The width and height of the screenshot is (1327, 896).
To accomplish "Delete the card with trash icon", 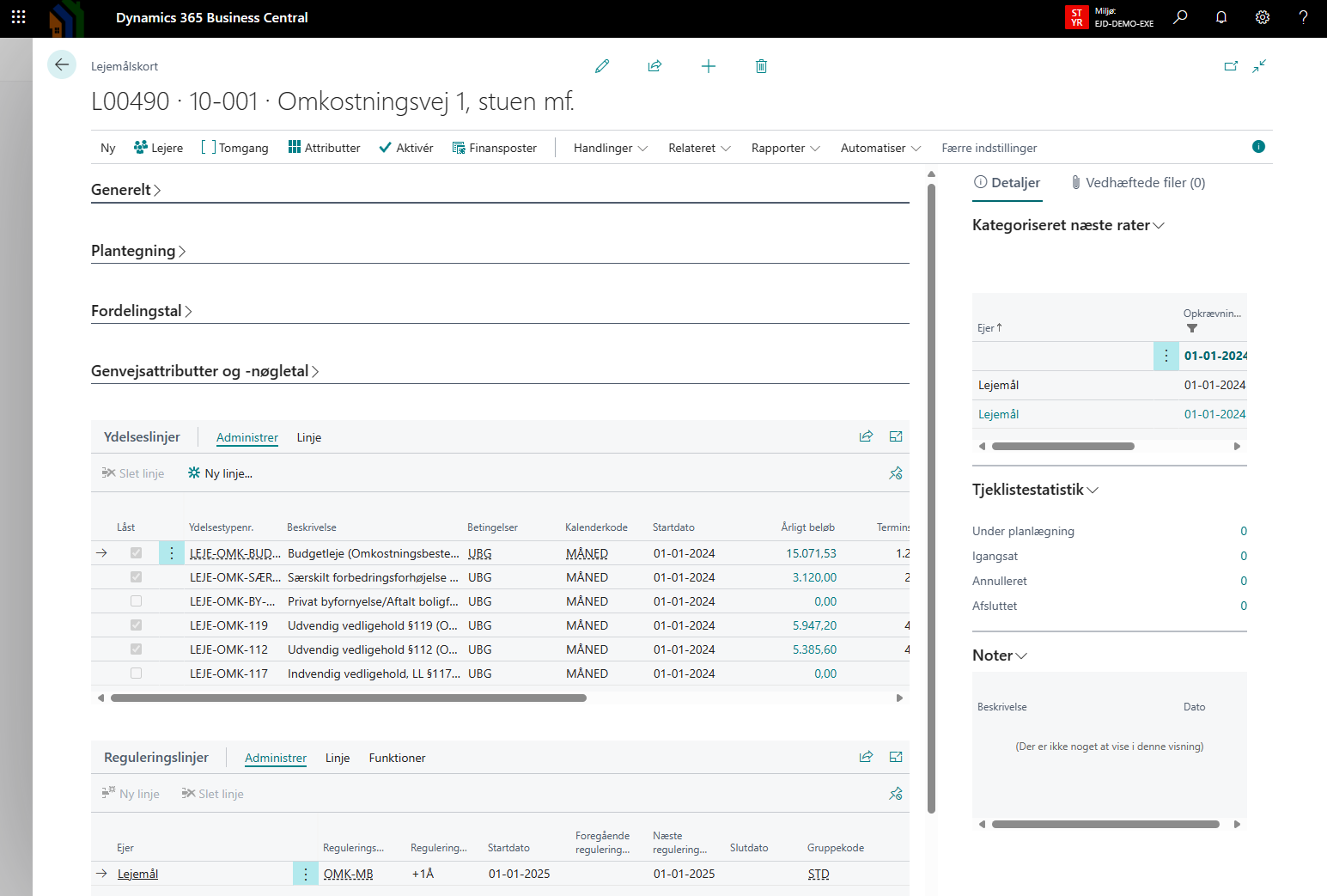I will coord(761,66).
